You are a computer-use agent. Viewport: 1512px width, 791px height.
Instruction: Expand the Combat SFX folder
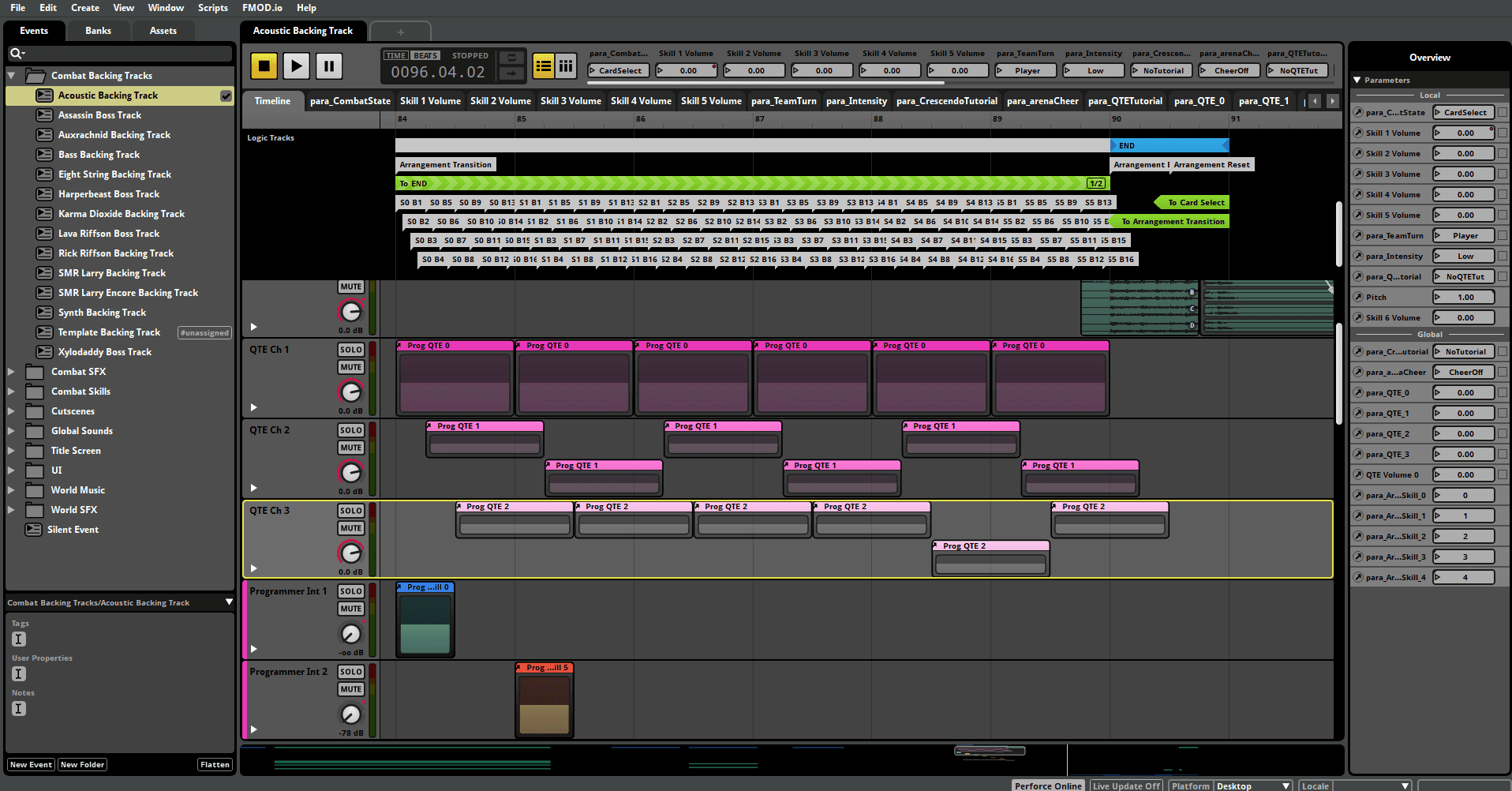click(11, 371)
